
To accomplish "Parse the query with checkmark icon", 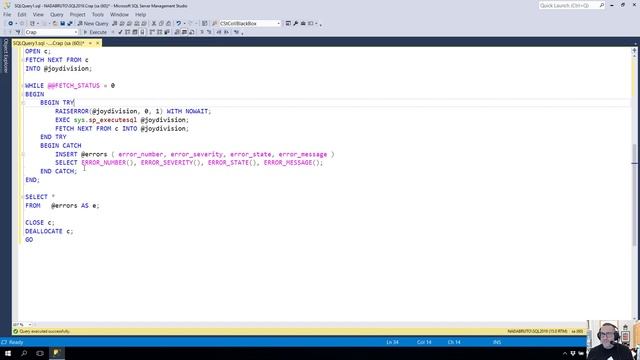I will 120,32.
